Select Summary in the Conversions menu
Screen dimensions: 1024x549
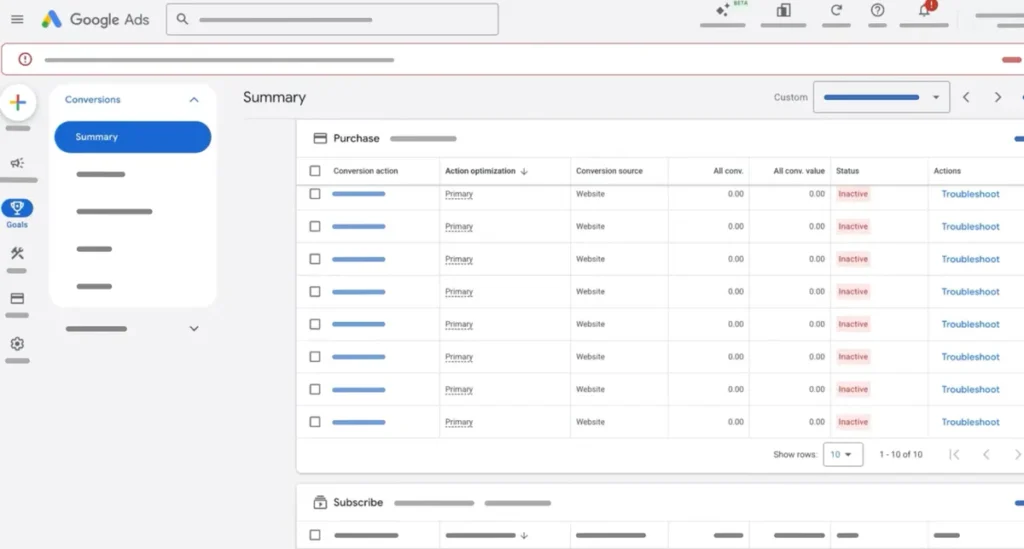tap(133, 137)
